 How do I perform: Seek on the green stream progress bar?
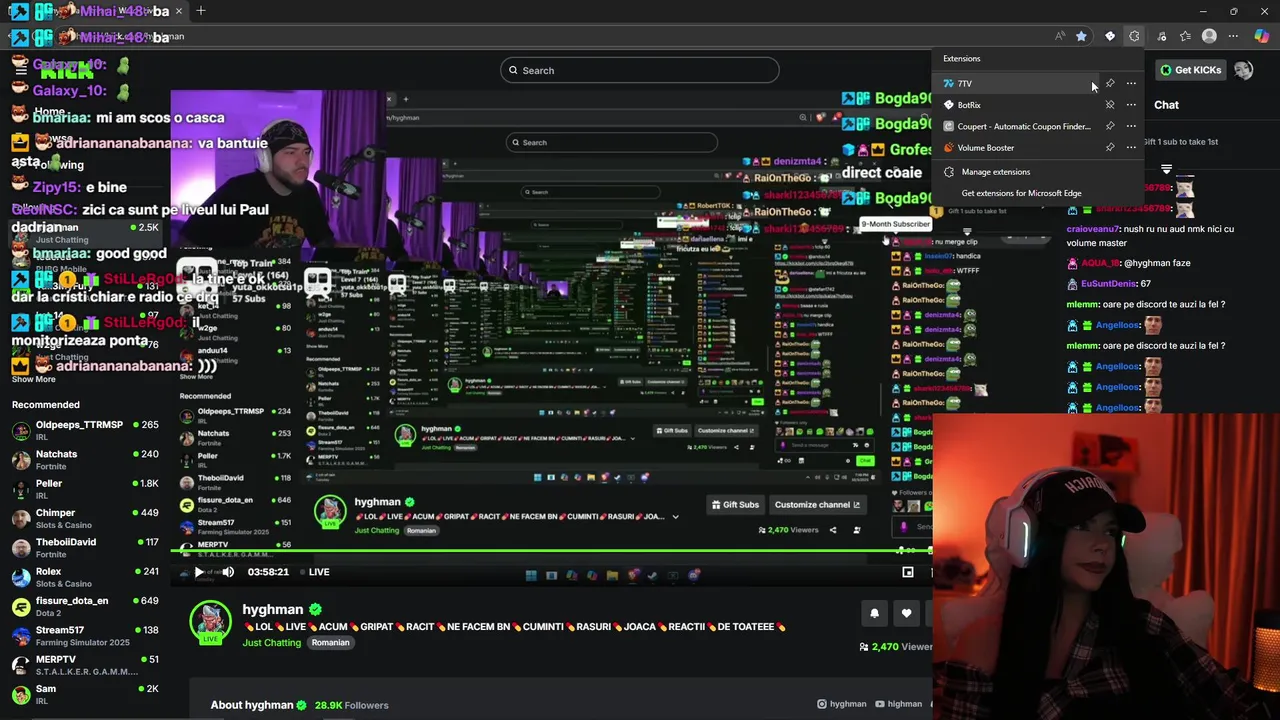pyautogui.click(x=552, y=550)
